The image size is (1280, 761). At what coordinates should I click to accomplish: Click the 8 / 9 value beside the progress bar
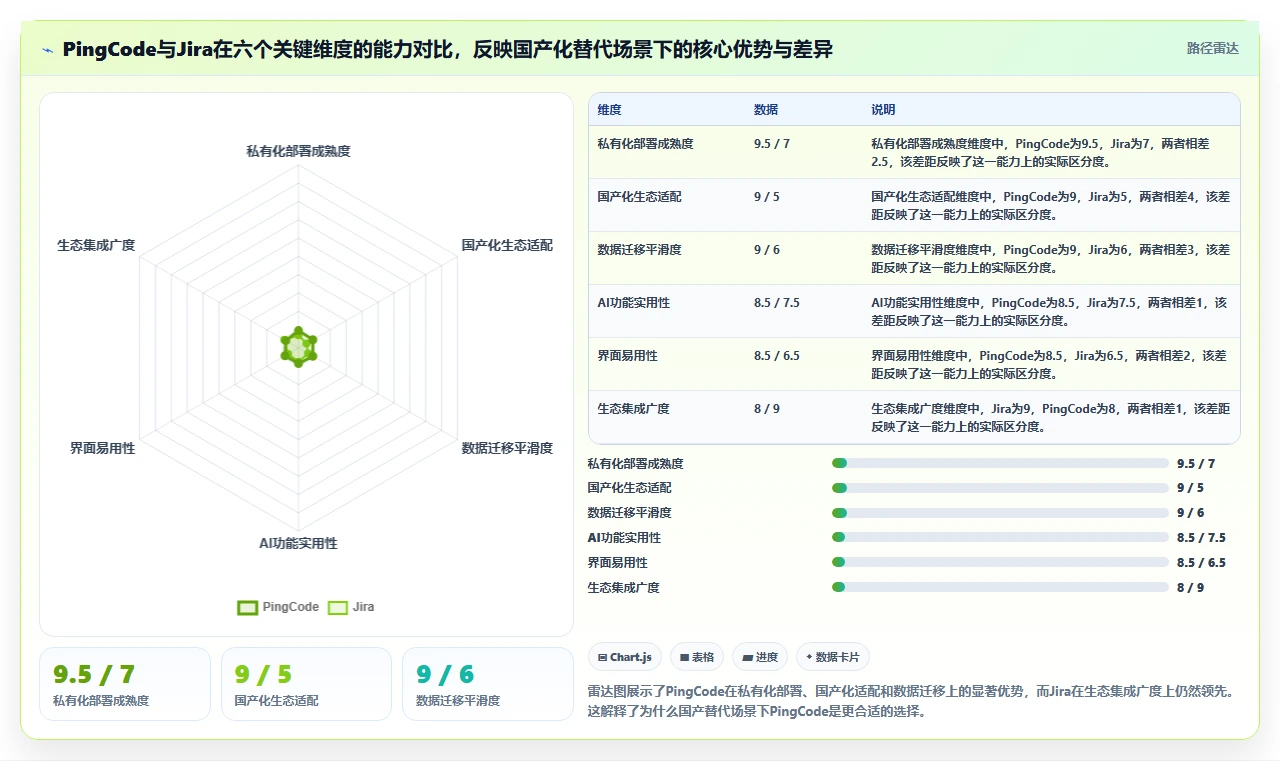1190,588
